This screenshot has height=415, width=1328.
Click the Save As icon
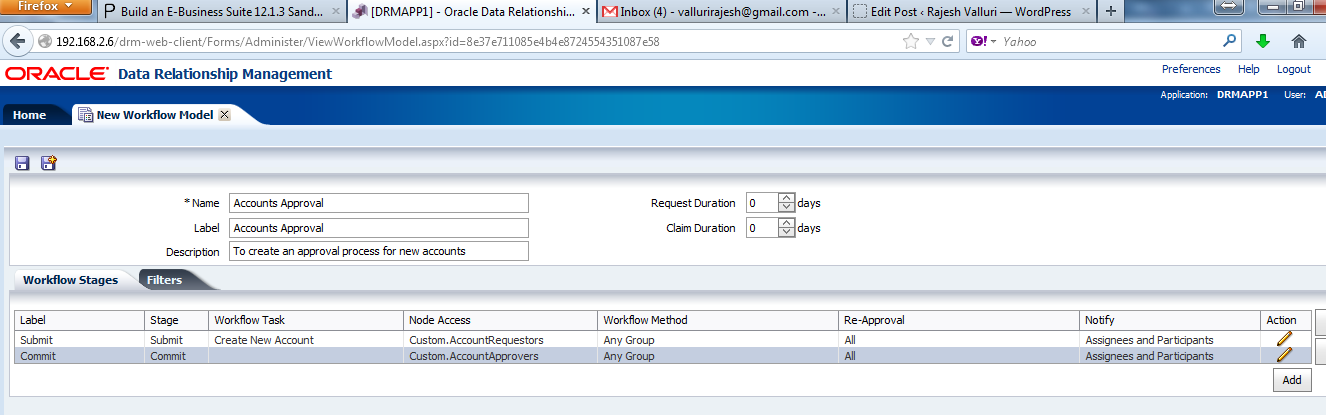pos(48,163)
